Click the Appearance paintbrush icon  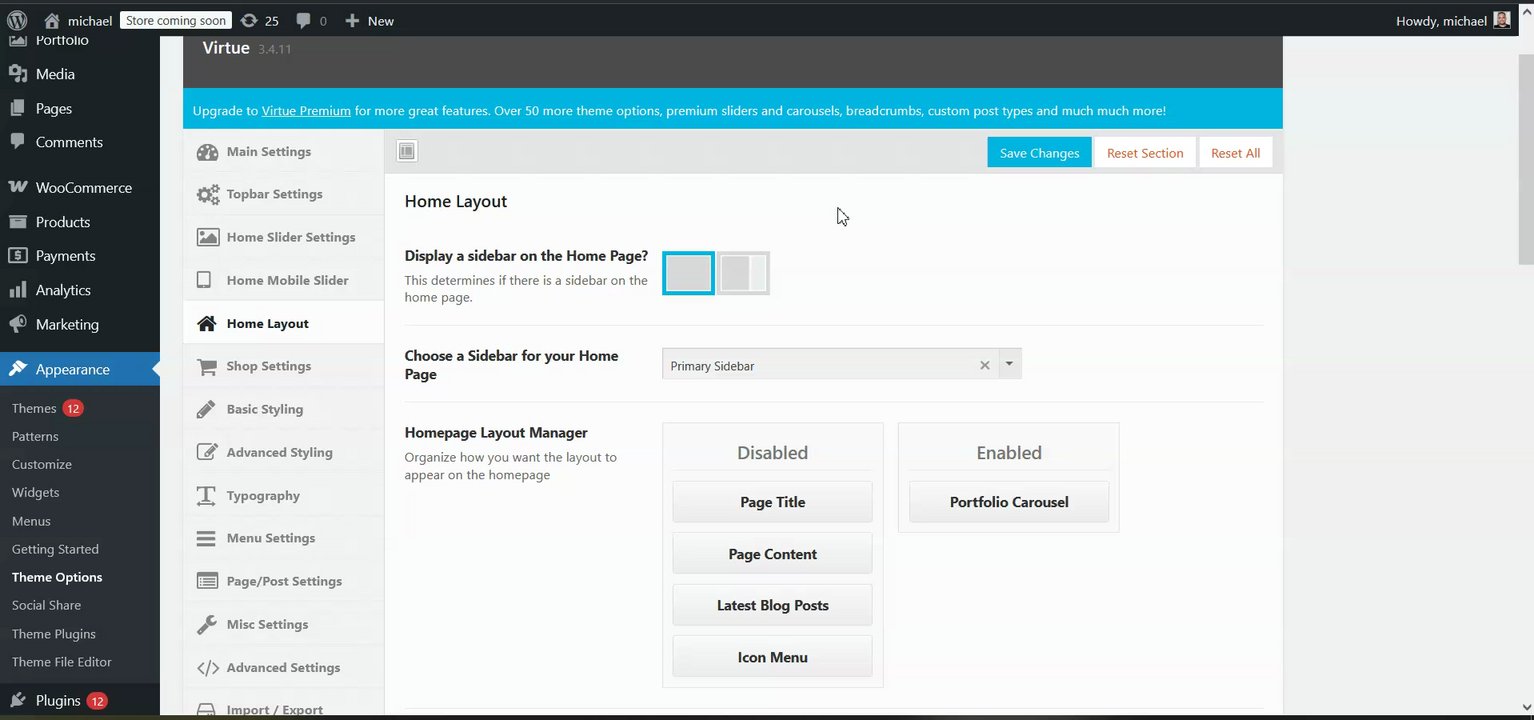17,369
